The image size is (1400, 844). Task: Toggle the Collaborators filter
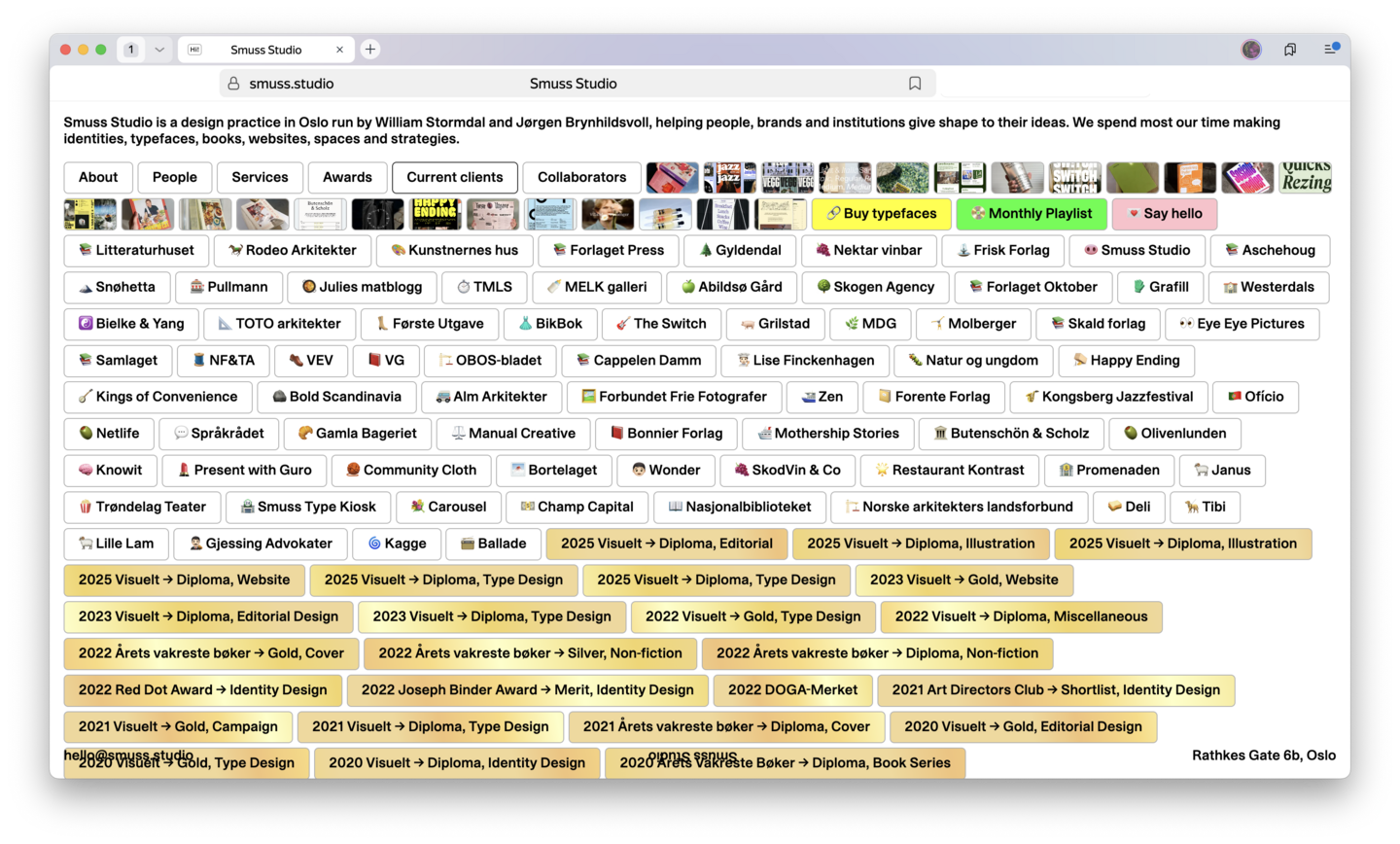tap(581, 177)
